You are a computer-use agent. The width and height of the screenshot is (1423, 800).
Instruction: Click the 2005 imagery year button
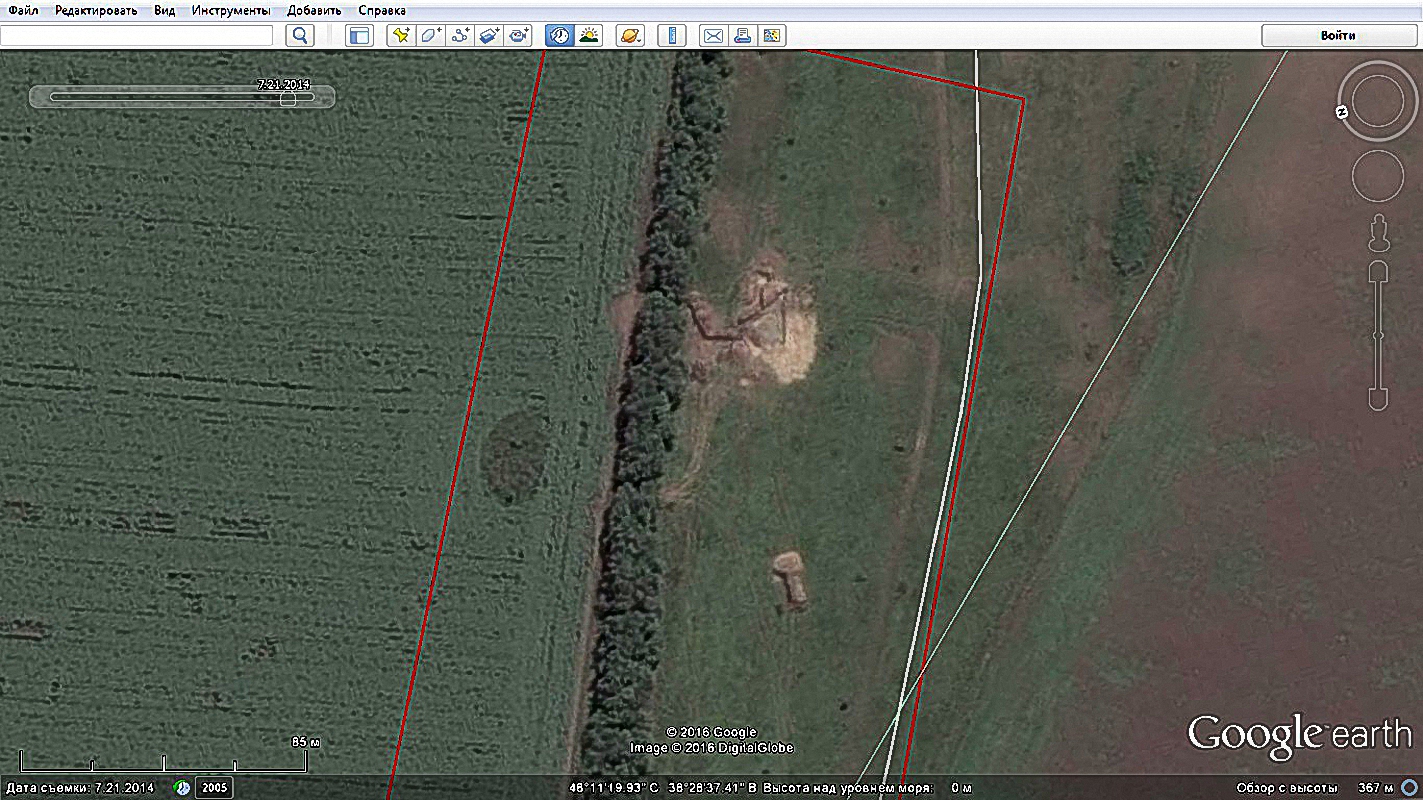tap(214, 788)
